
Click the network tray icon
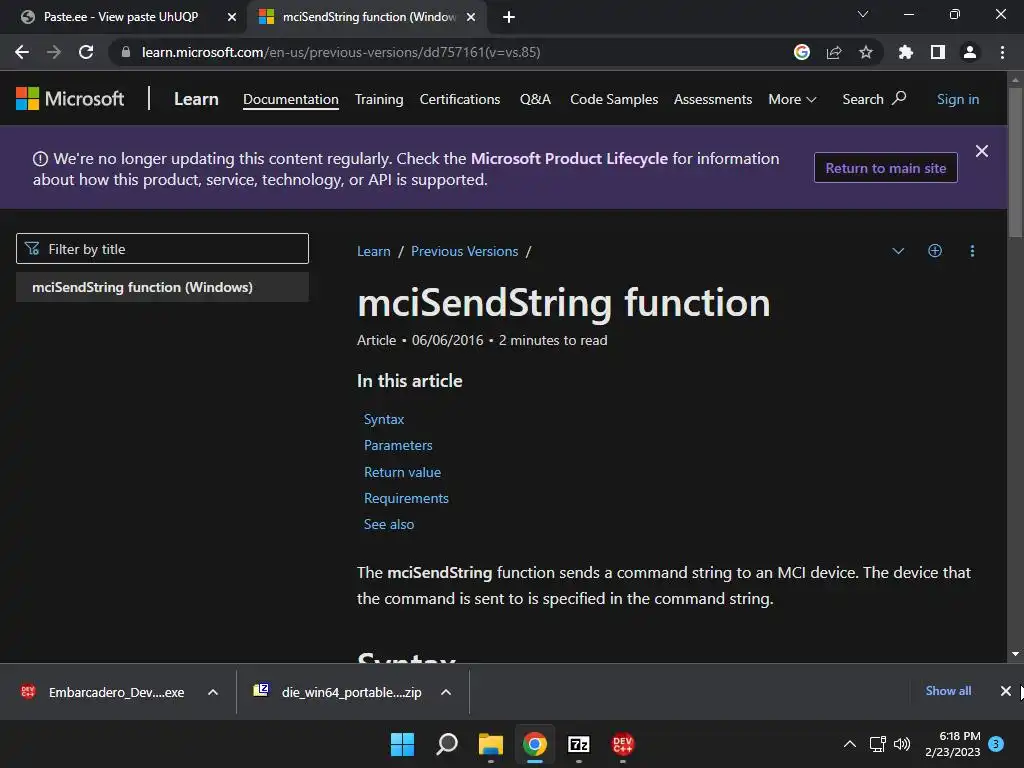tap(878, 744)
